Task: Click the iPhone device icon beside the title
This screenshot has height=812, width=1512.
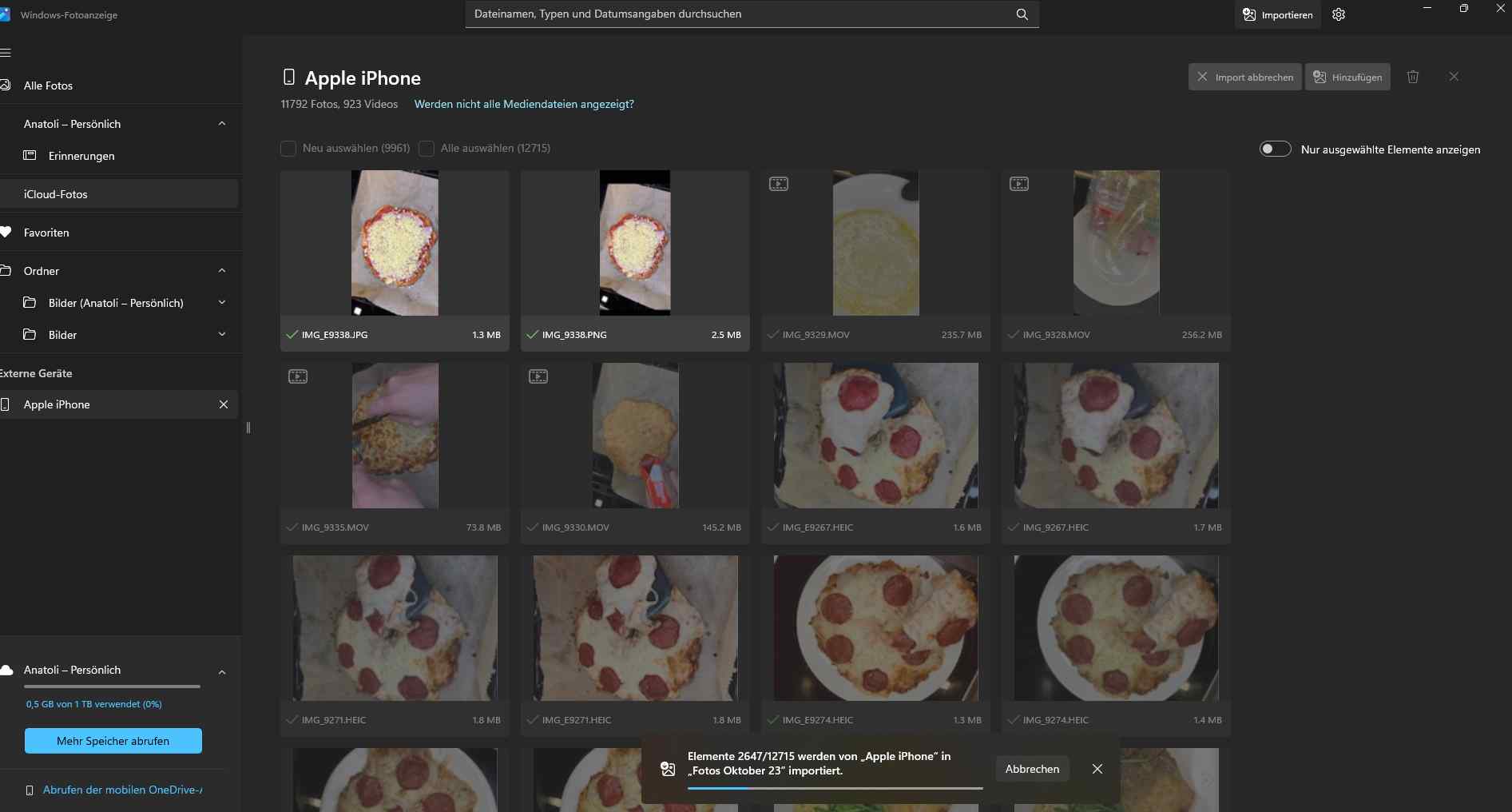Action: [289, 77]
